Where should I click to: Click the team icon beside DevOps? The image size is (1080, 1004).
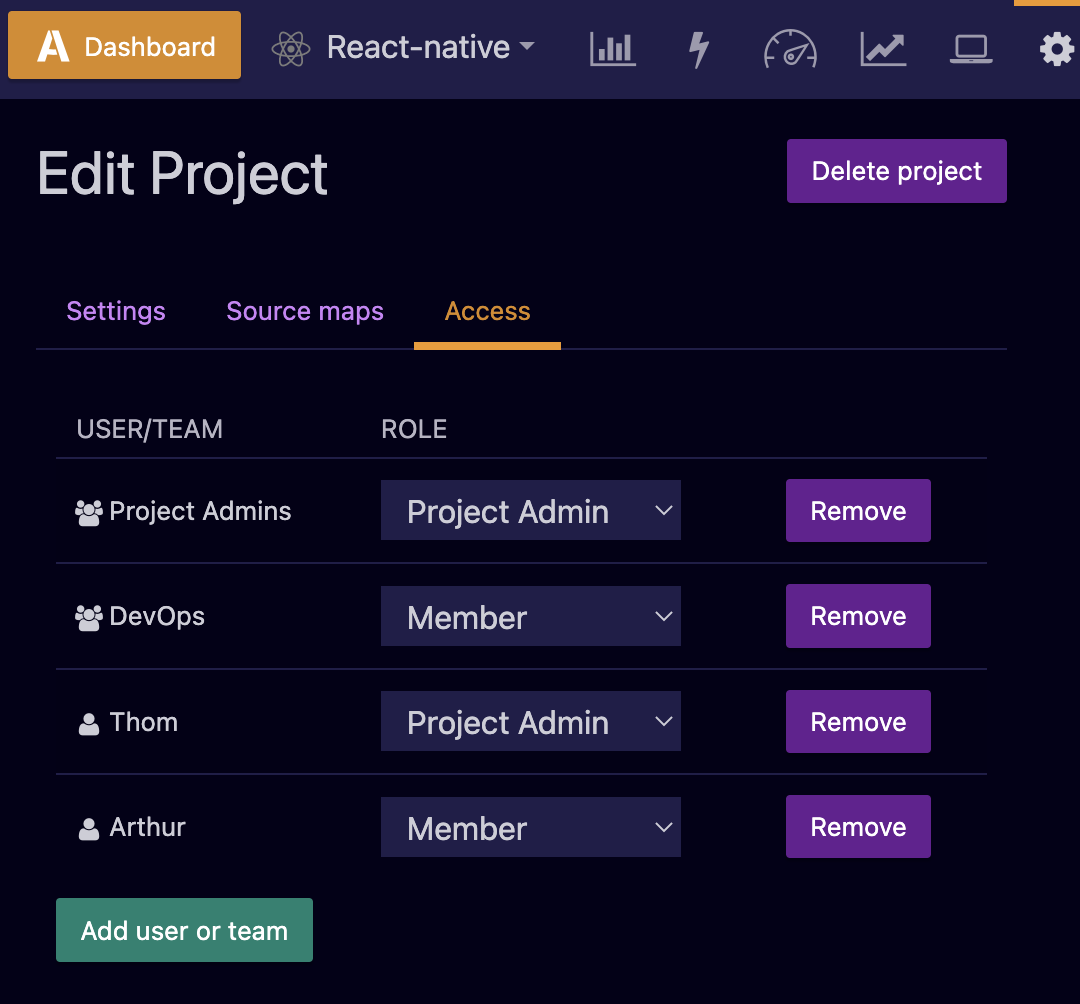pyautogui.click(x=89, y=618)
